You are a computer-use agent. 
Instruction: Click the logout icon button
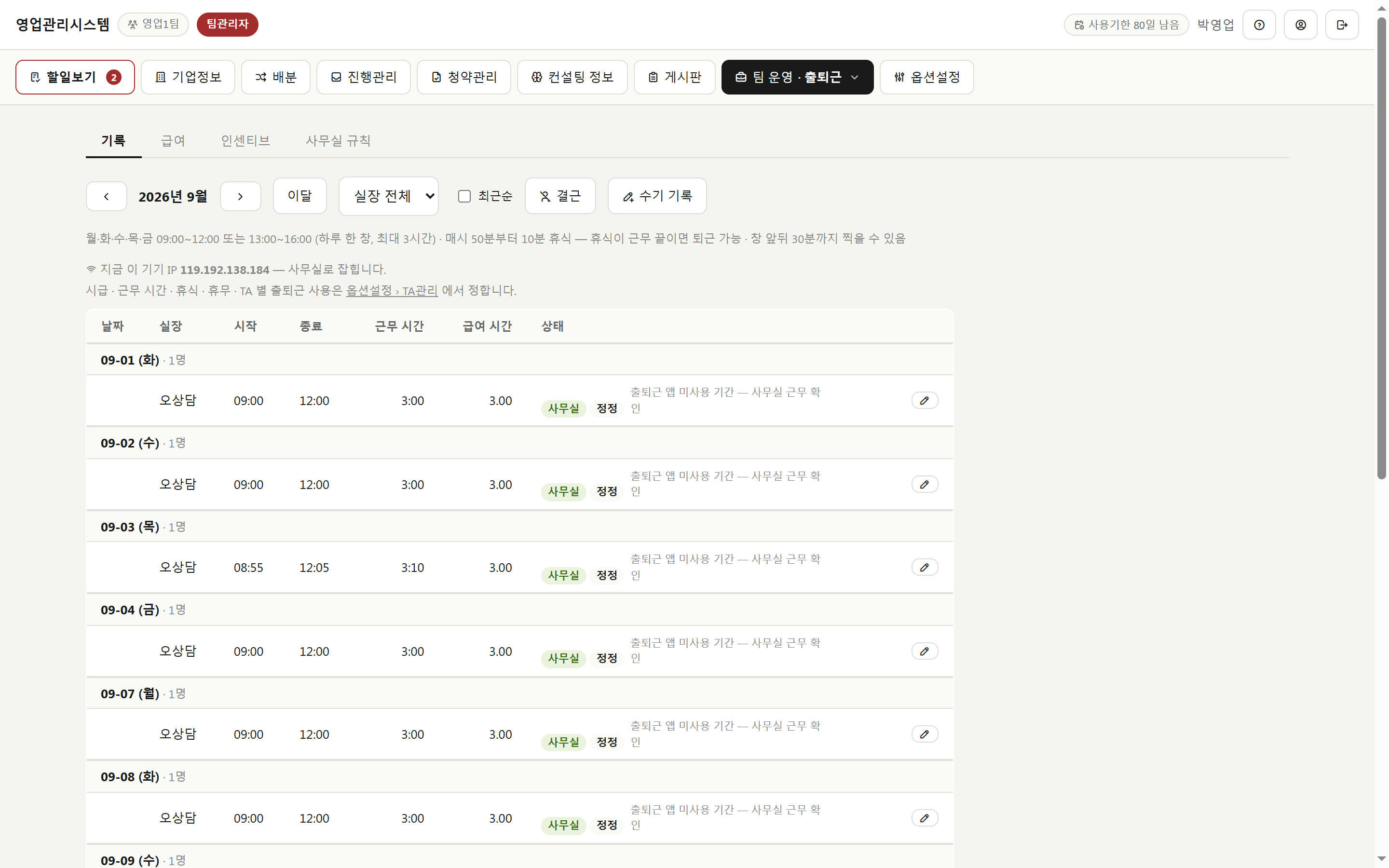[x=1341, y=25]
